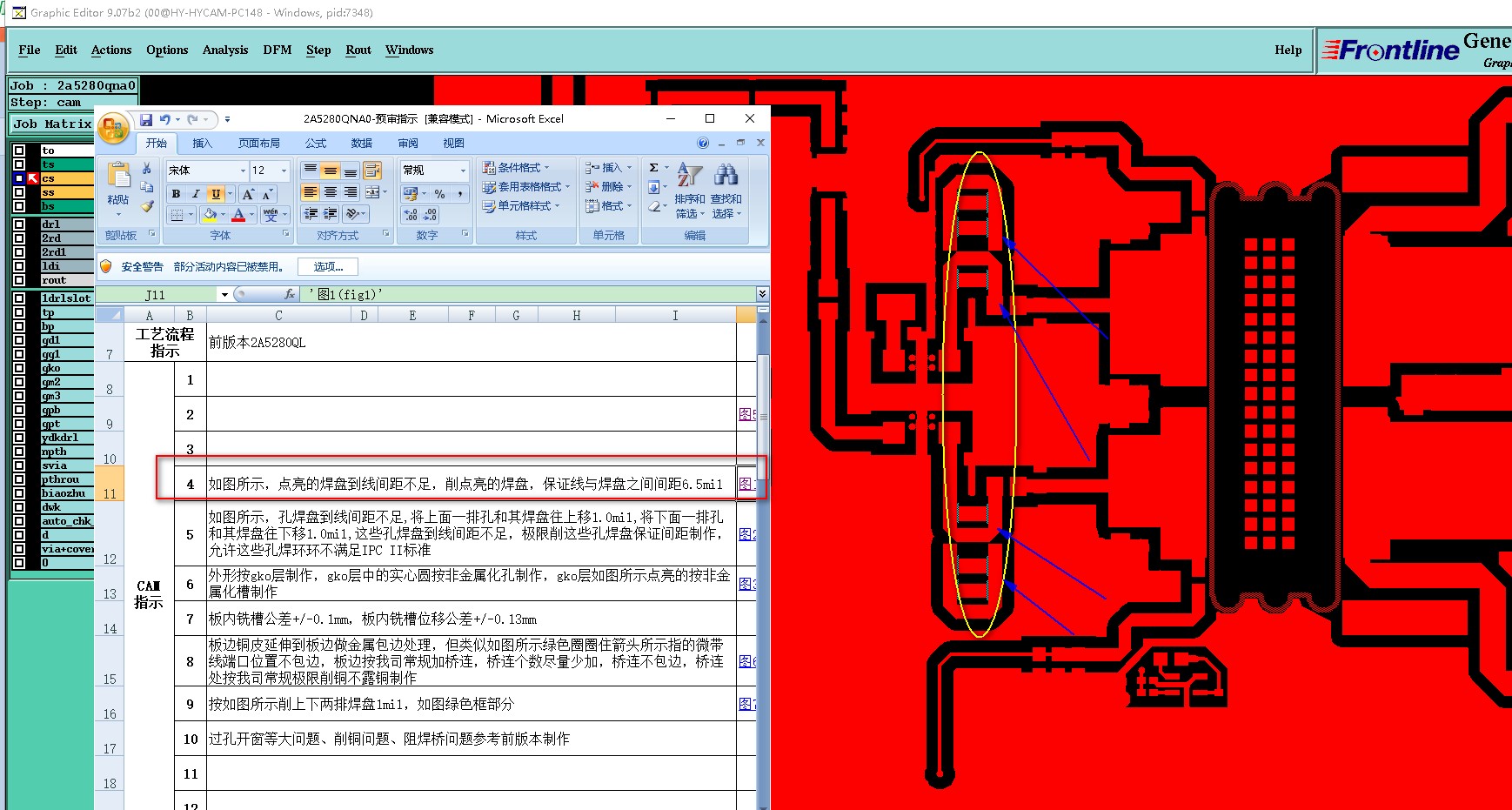Toggle the 'ss' layer checkbox

18,192
